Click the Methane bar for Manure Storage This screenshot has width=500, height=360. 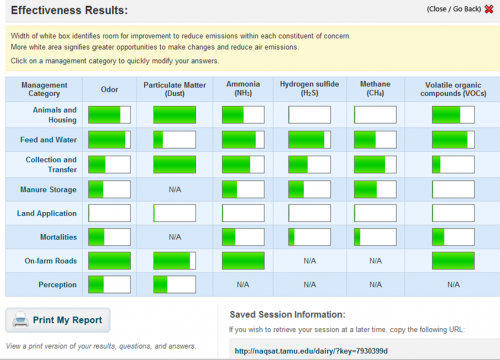point(375,189)
